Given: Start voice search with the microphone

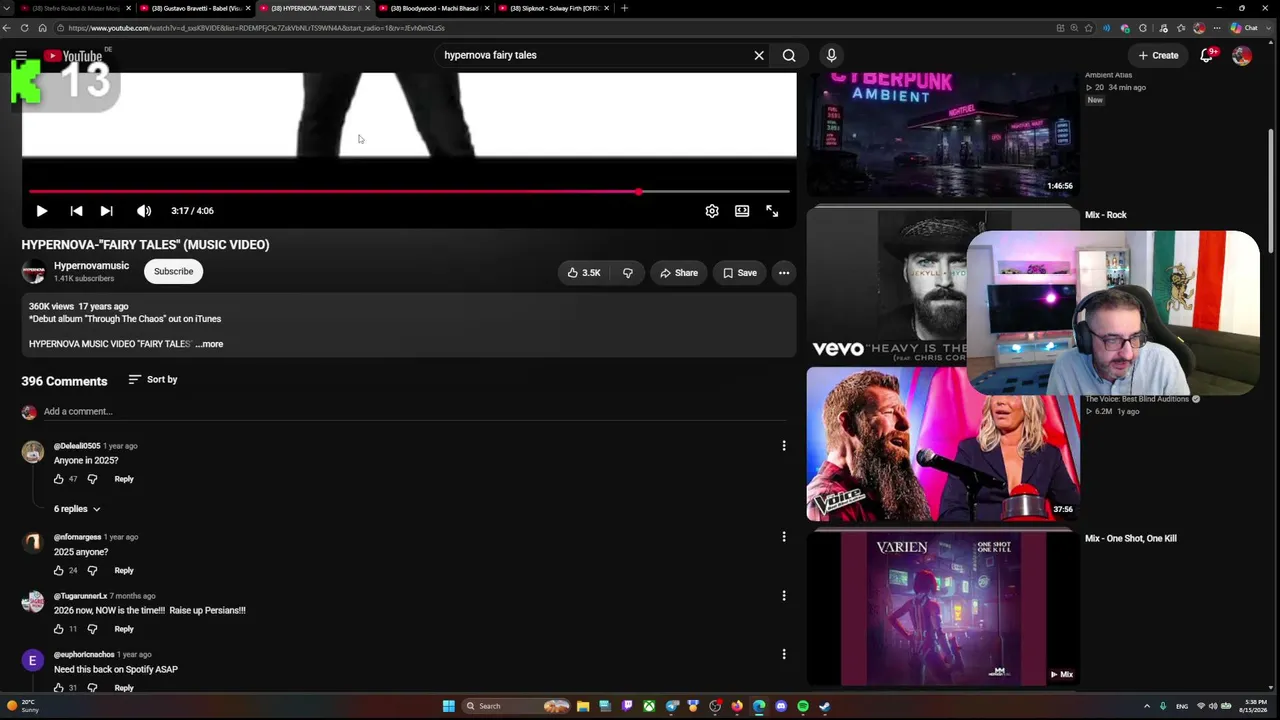Looking at the screenshot, I should coord(831,55).
